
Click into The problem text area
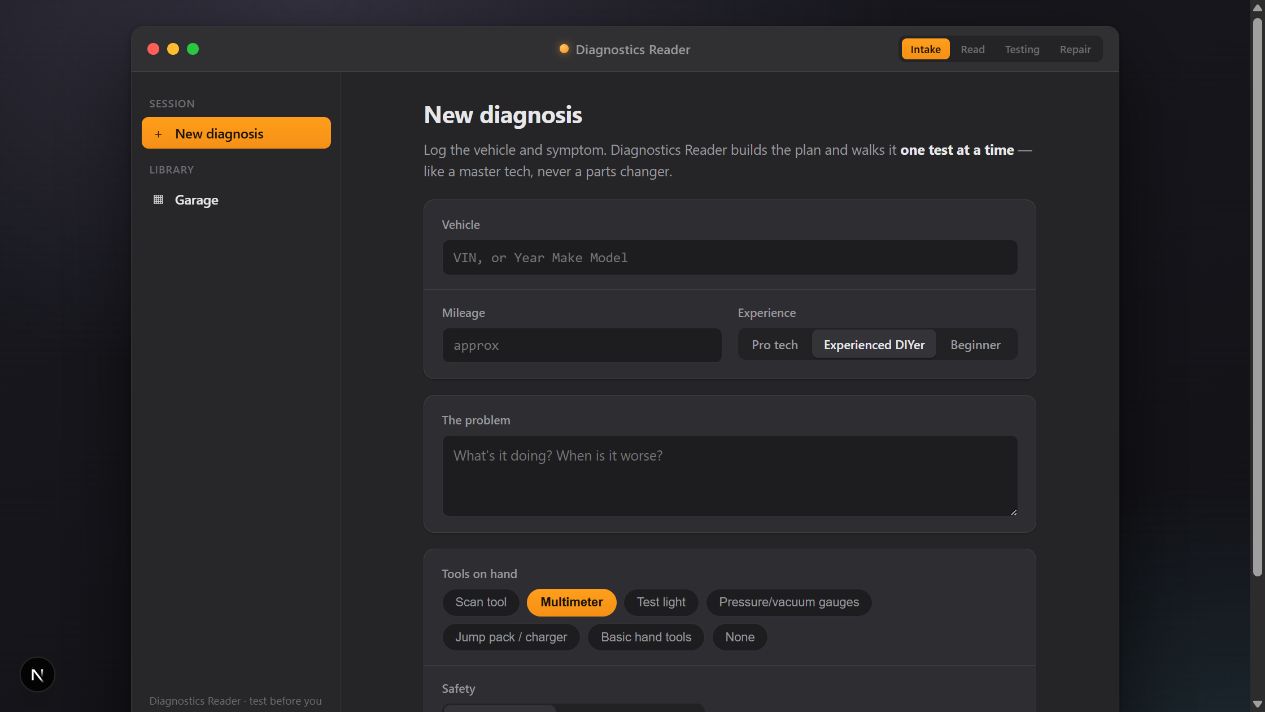coord(730,476)
